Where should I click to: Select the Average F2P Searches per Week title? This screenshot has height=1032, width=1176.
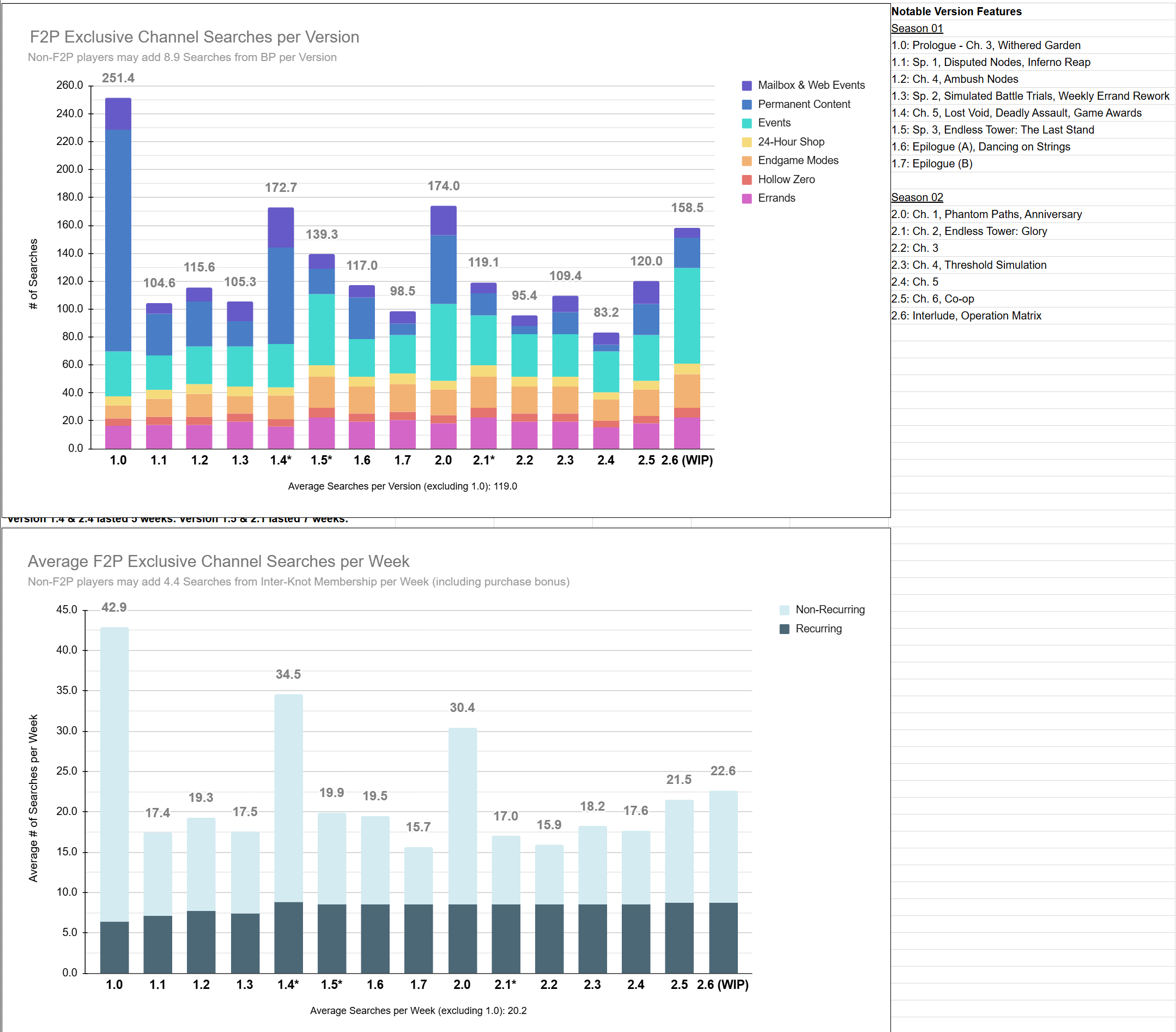(218, 561)
